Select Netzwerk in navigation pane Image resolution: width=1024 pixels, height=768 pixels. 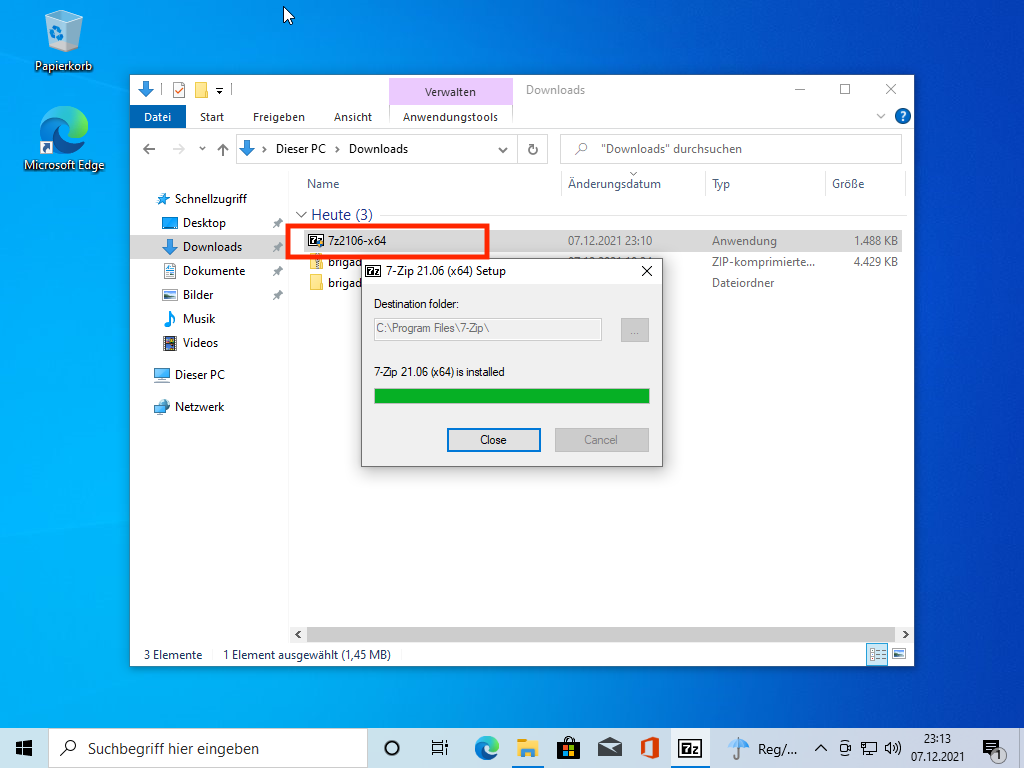click(x=199, y=407)
